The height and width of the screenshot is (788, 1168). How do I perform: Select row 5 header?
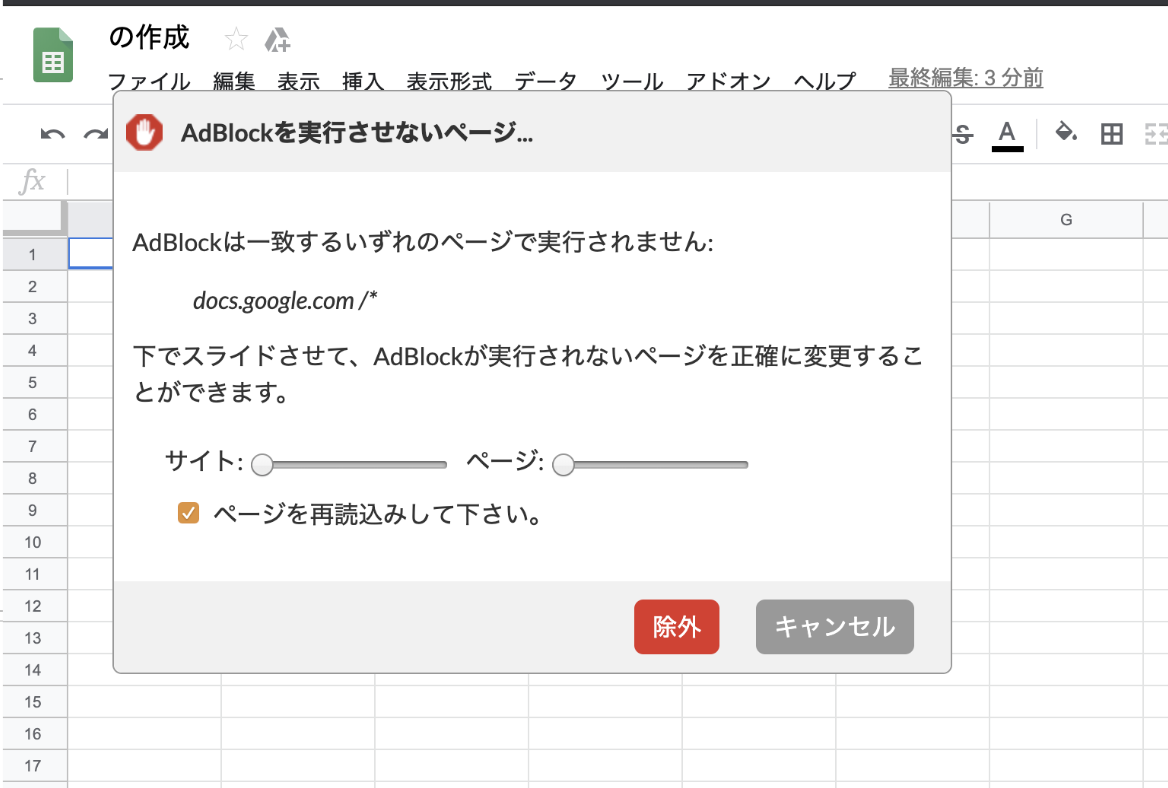pyautogui.click(x=33, y=382)
